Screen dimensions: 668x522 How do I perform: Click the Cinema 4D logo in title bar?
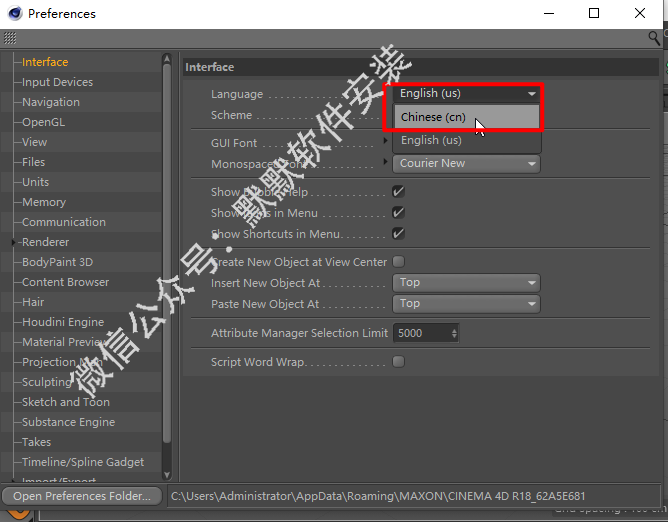tap(13, 13)
